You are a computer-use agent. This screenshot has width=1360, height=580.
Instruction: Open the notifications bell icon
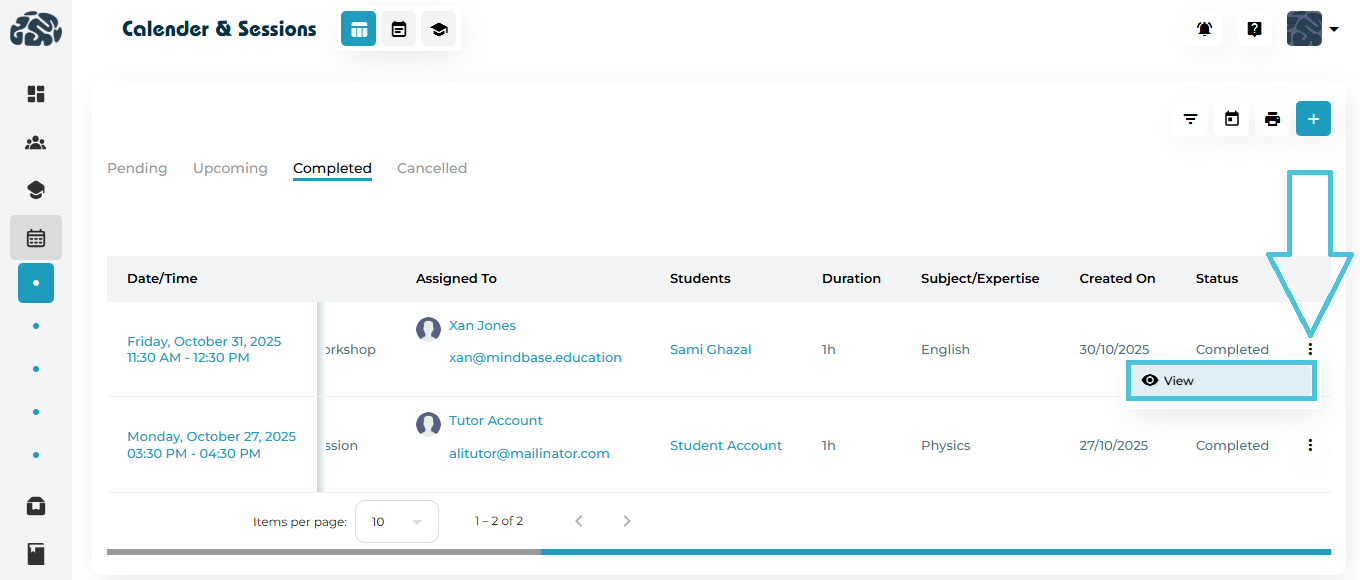[x=1204, y=30]
